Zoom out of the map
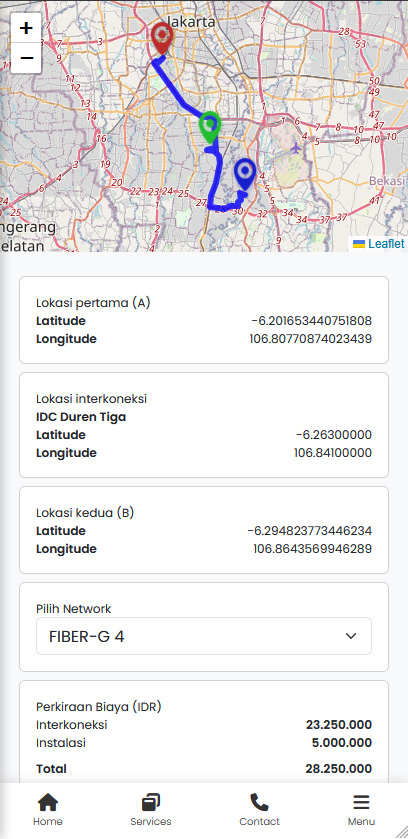 (x=26, y=58)
